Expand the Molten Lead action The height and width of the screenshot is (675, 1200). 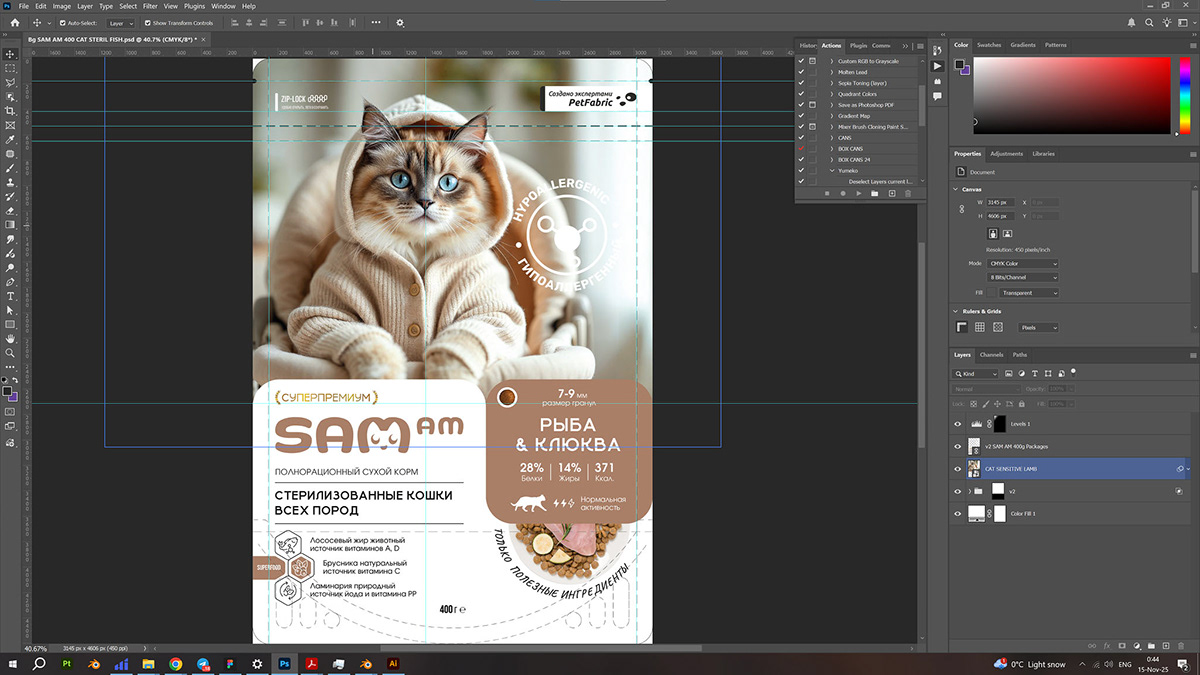click(x=832, y=72)
